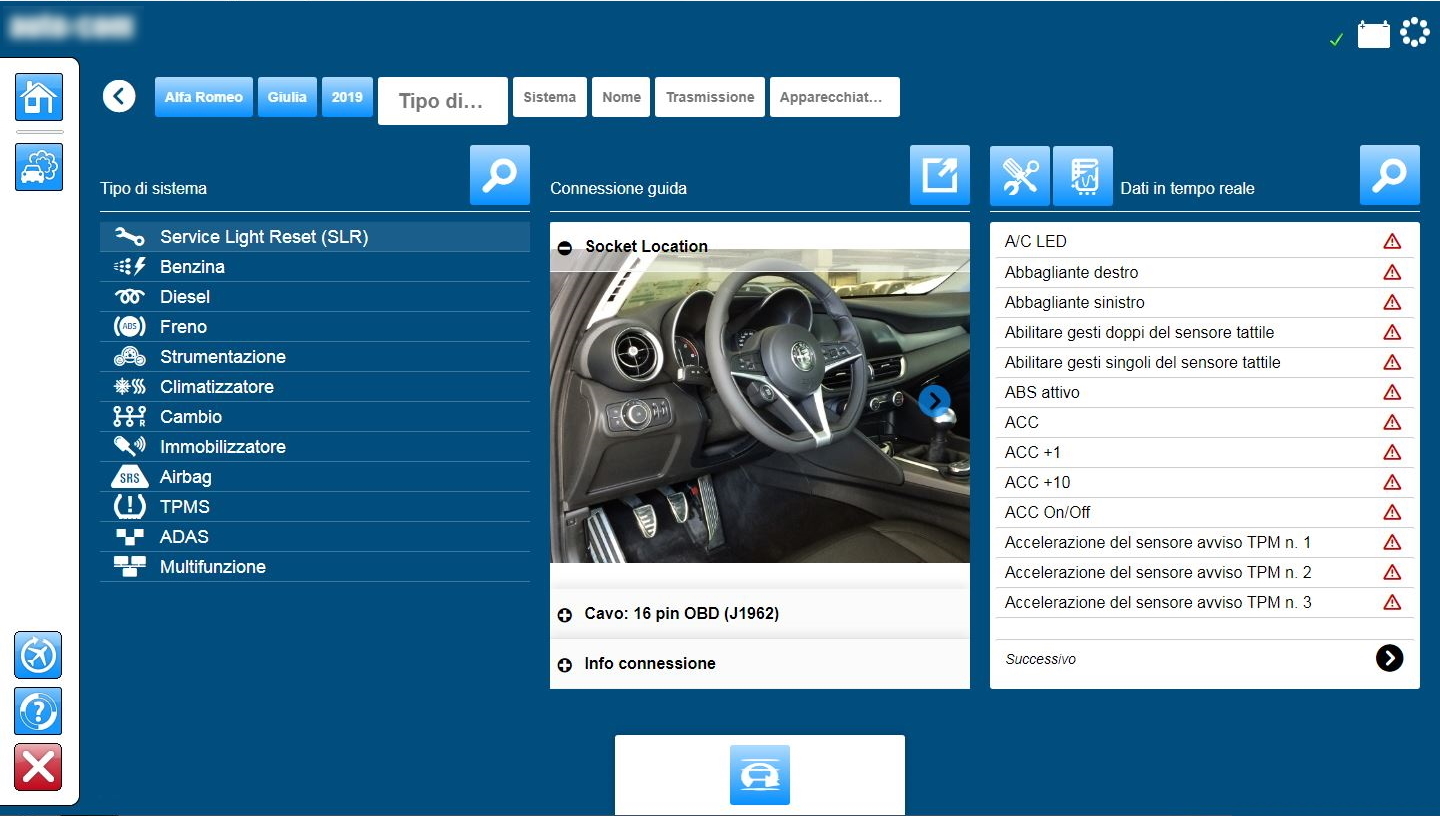Click warning triangle next to A/C LED

point(1392,241)
